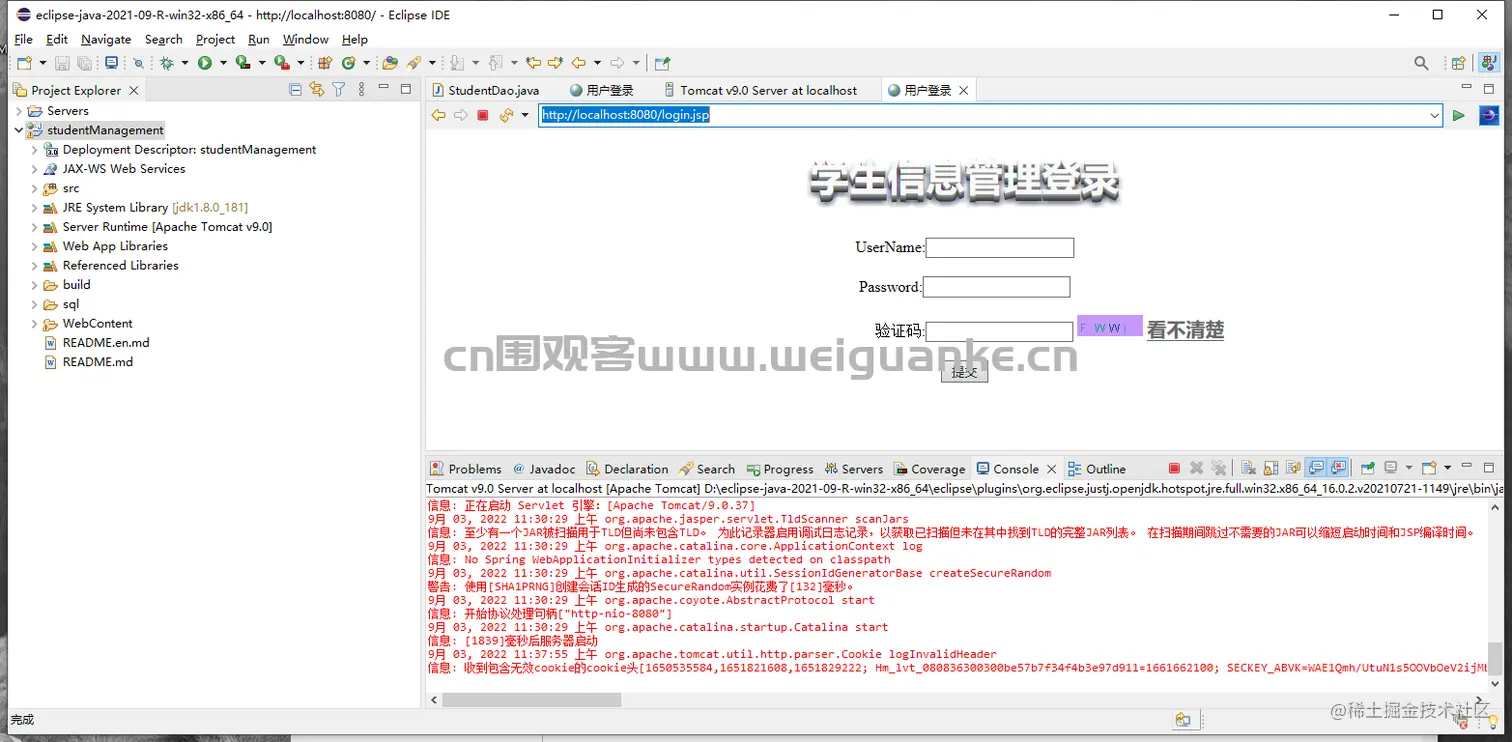
Task: Open the Run button dropdown arrow
Action: 222,63
